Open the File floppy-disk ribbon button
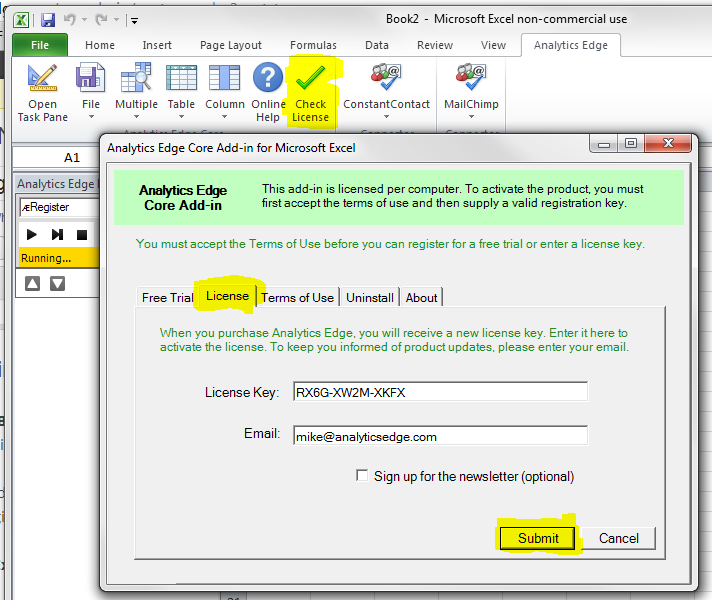Viewport: 712px width, 600px height. 90,77
